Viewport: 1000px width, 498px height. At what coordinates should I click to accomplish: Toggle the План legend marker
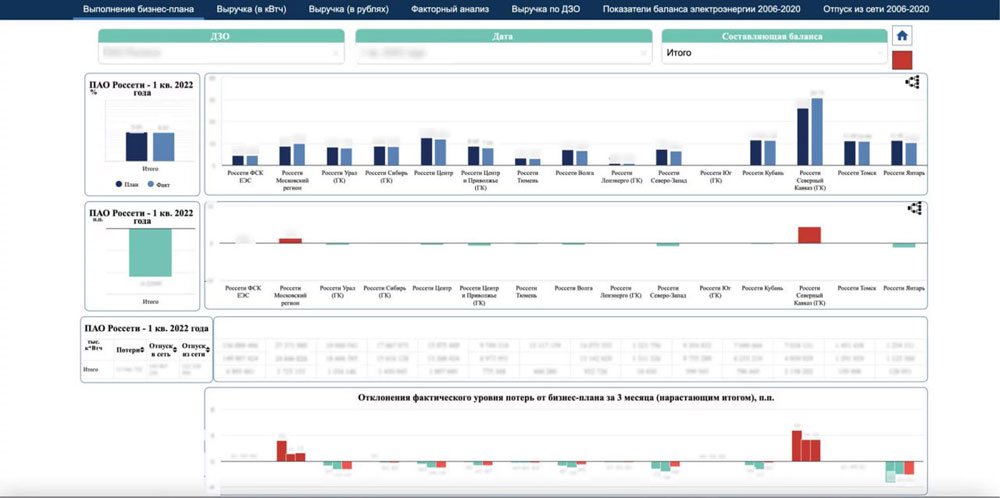click(121, 185)
